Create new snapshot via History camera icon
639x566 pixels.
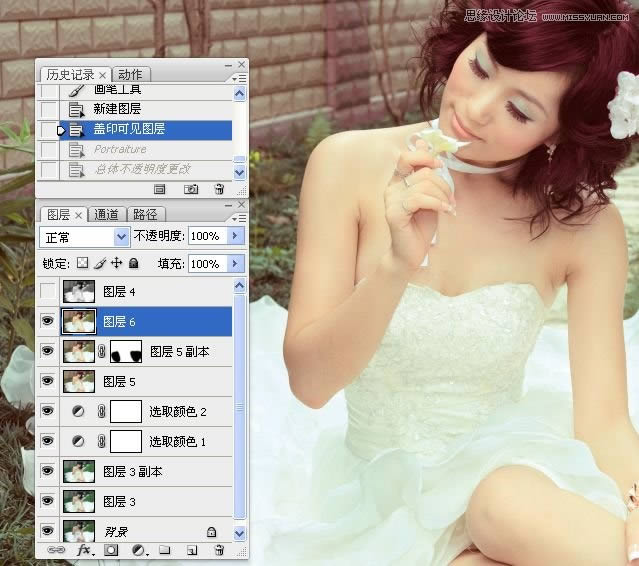[190, 188]
